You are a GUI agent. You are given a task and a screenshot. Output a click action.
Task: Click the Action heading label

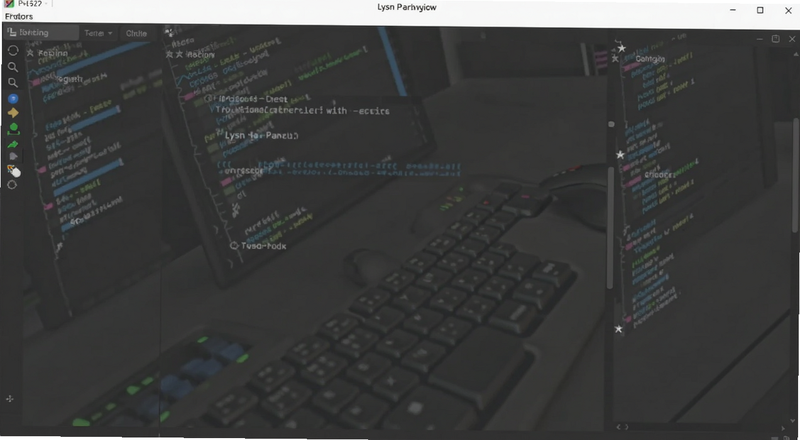[x=200, y=55]
